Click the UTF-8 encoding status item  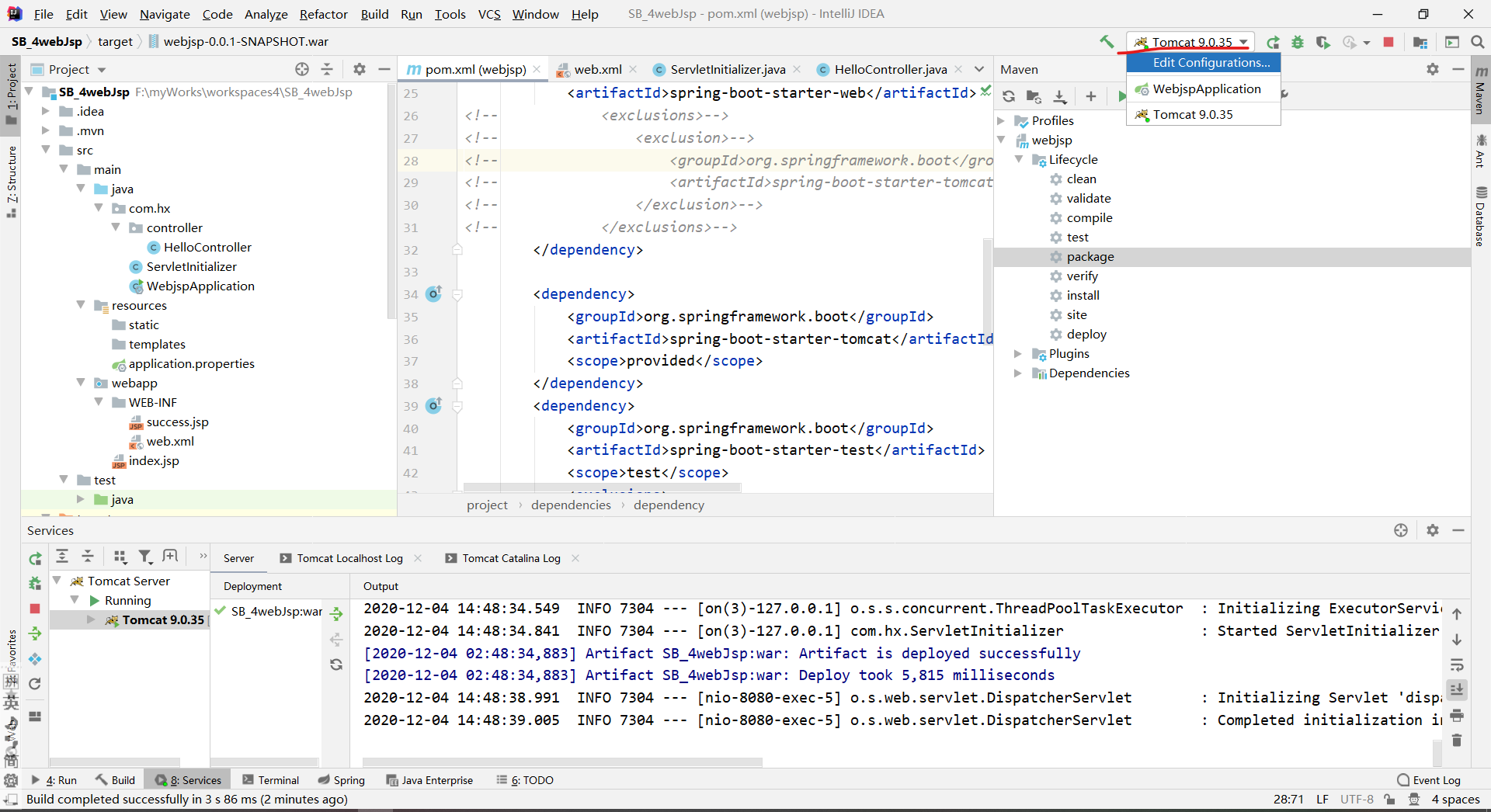tap(1357, 799)
